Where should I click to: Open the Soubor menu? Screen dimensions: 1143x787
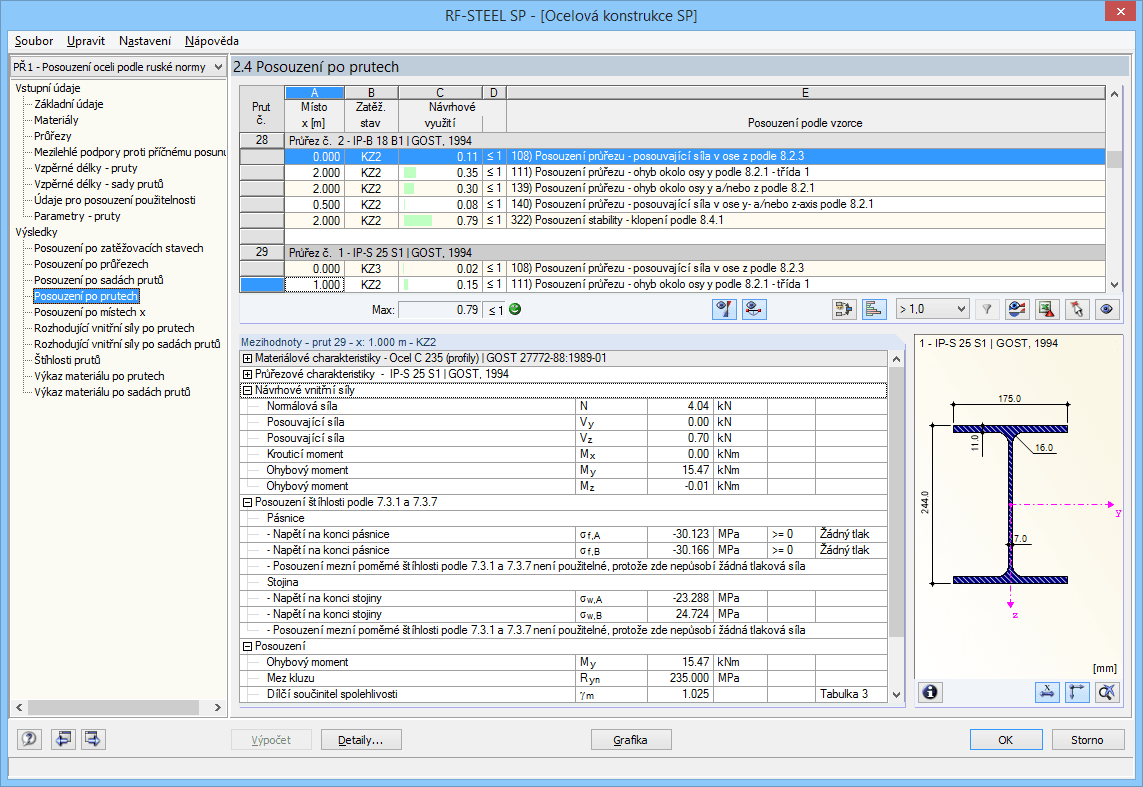pos(34,41)
